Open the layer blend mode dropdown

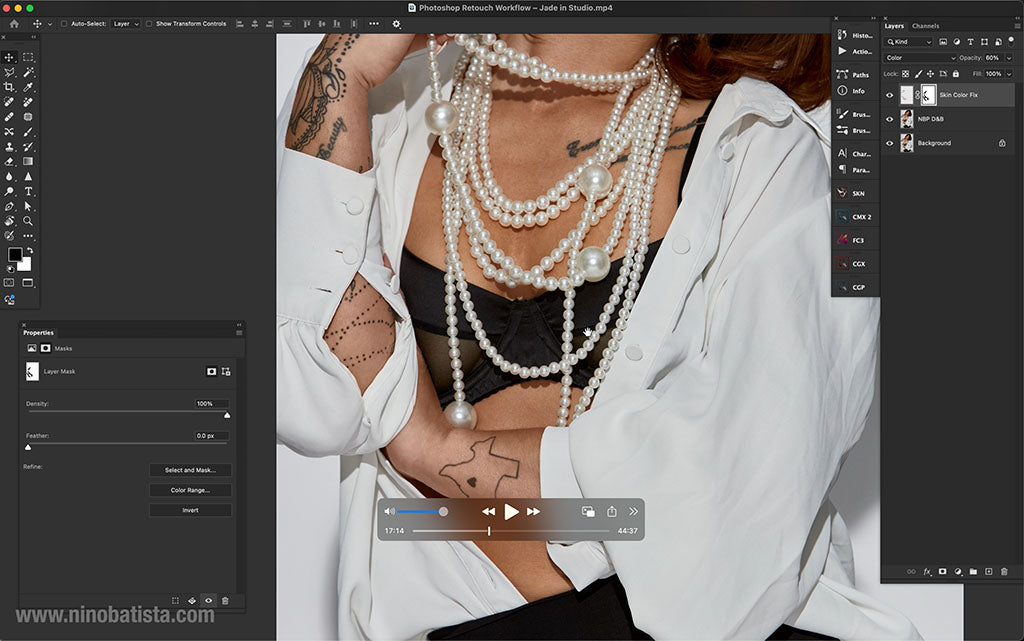pyautogui.click(x=918, y=58)
